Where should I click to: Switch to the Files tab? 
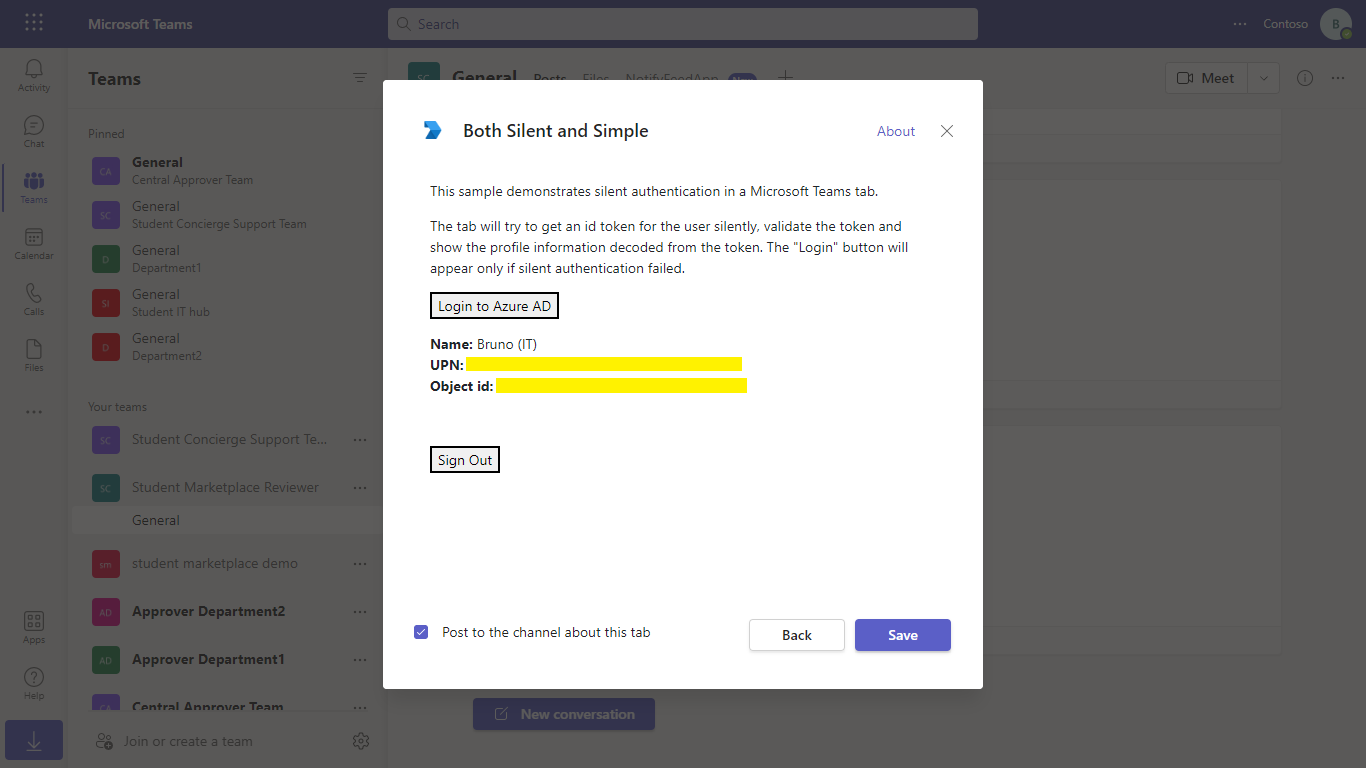tap(595, 78)
